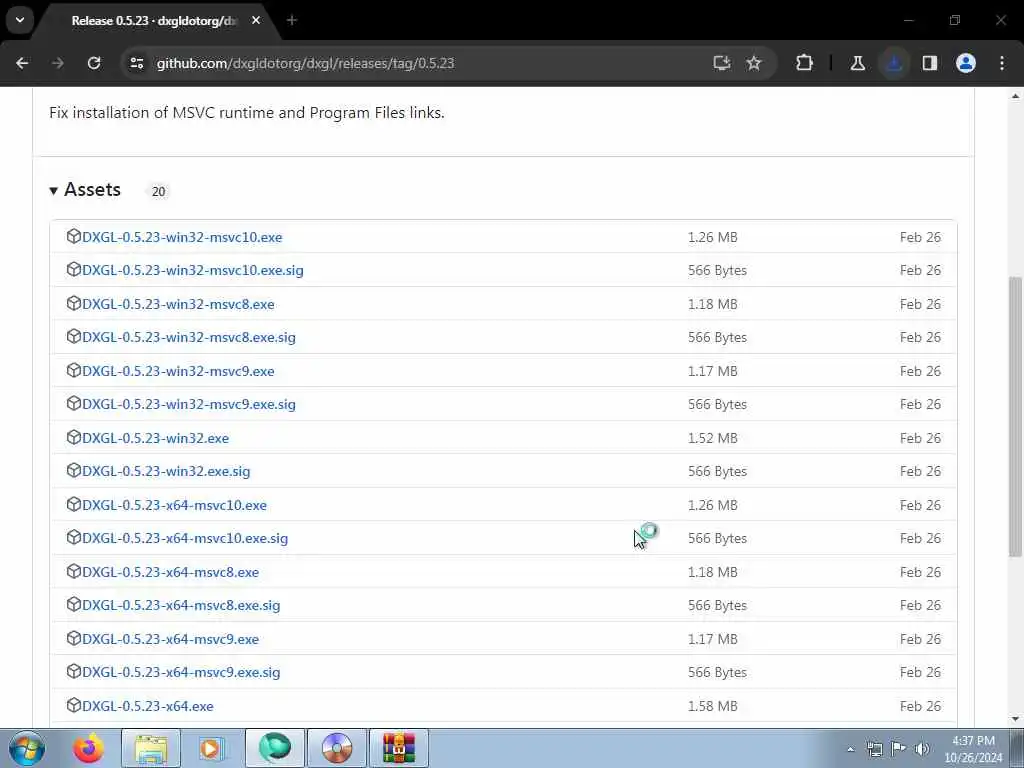
Task: Open network tray icon
Action: pyautogui.click(x=874, y=749)
